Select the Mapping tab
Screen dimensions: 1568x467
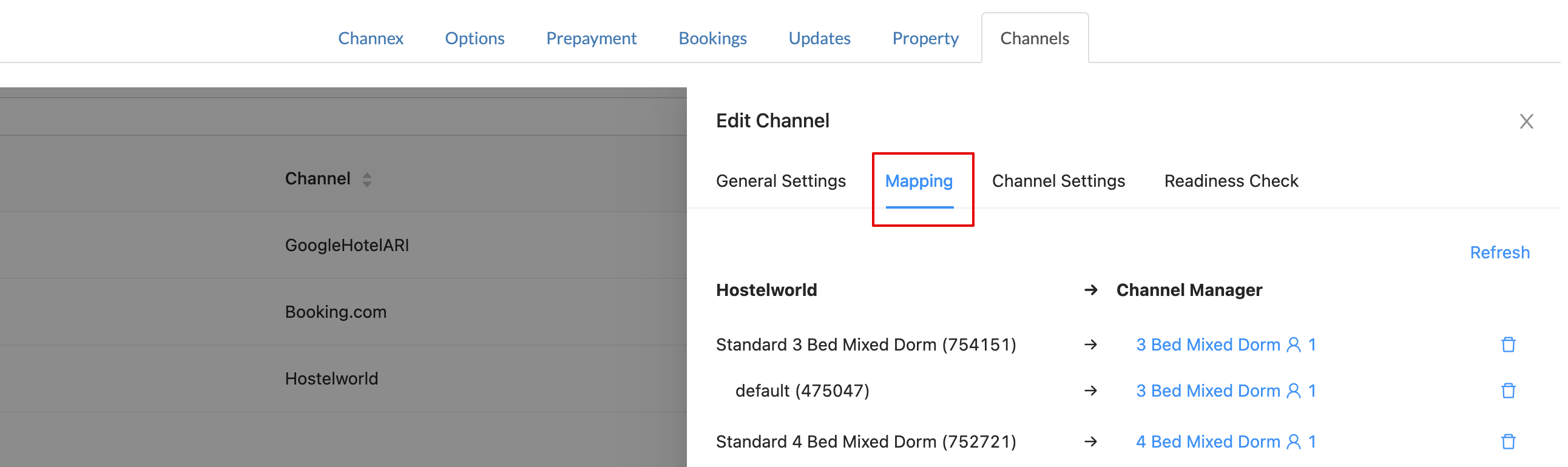[919, 181]
